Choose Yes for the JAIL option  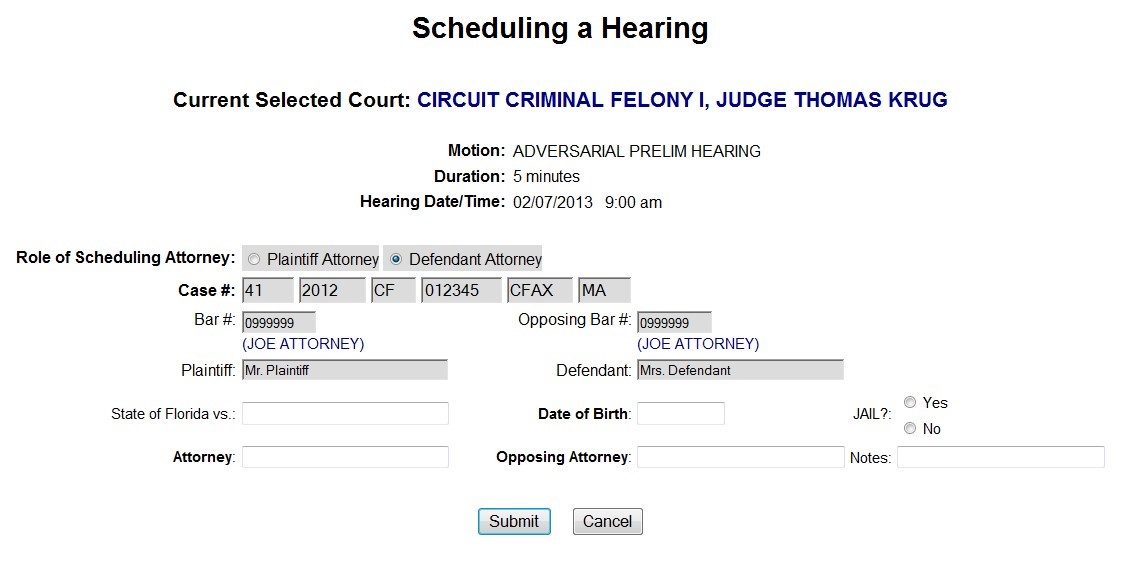[x=910, y=402]
